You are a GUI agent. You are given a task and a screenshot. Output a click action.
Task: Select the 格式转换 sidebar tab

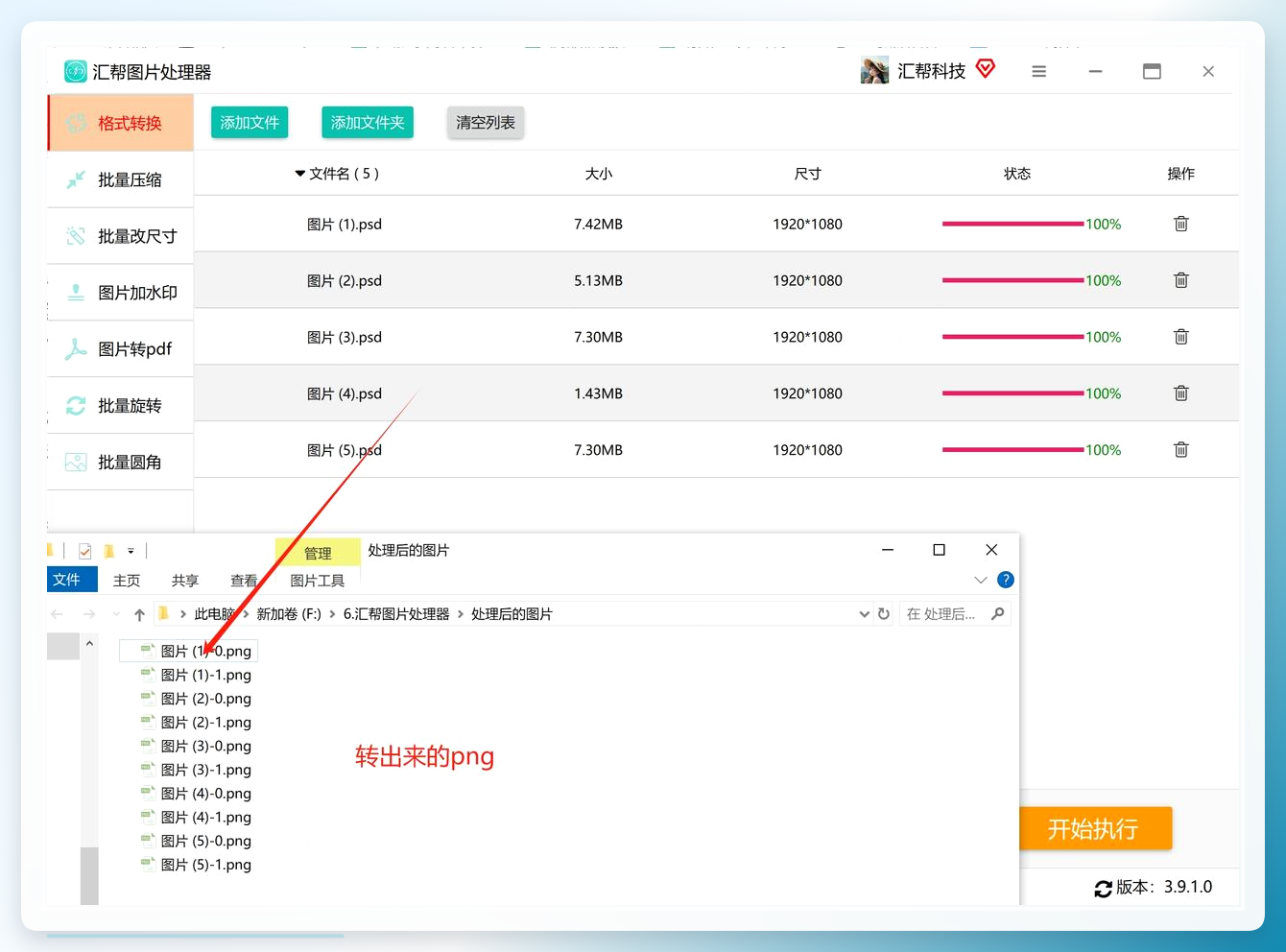coord(121,123)
